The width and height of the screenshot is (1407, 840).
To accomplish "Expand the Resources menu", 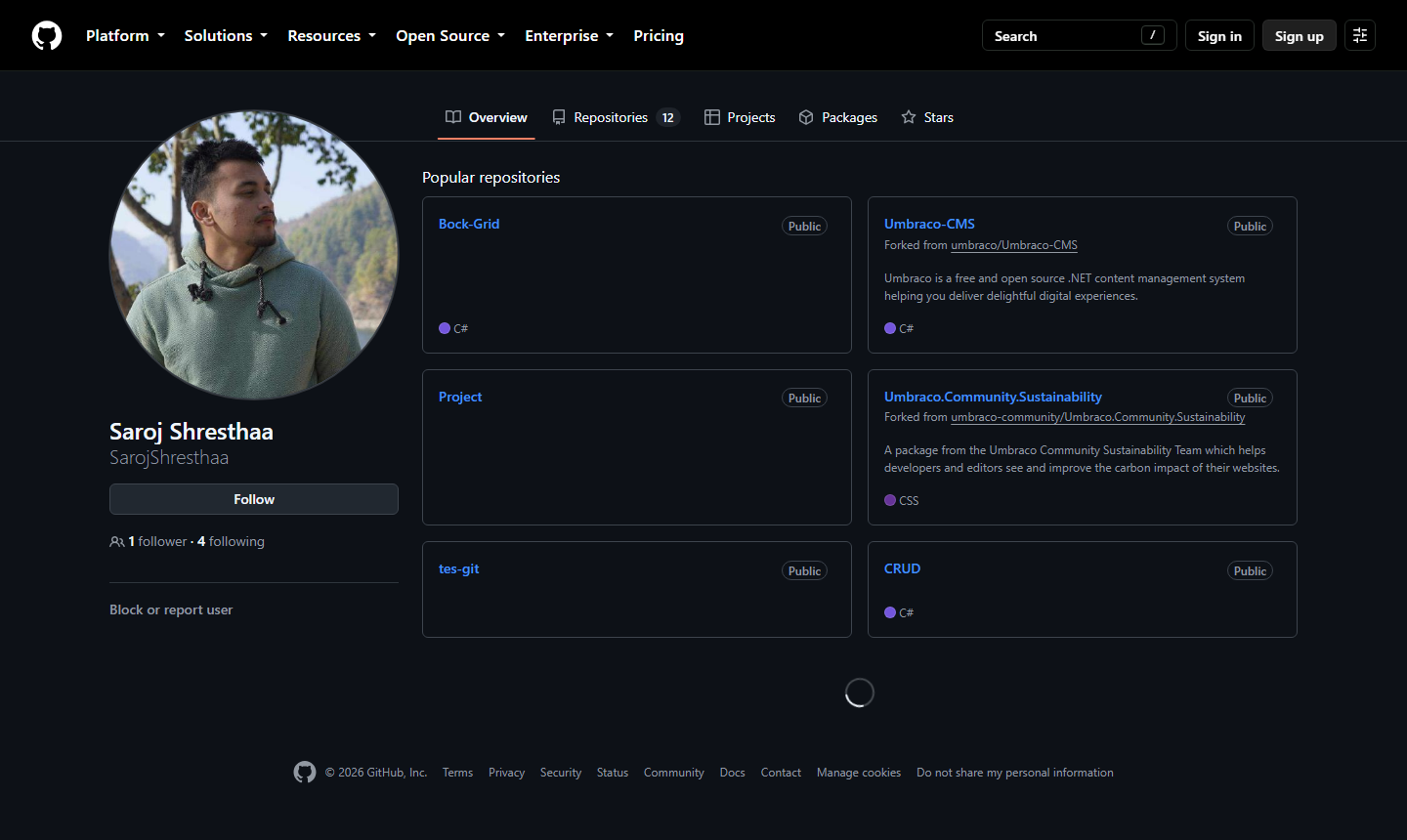I will pyautogui.click(x=331, y=35).
